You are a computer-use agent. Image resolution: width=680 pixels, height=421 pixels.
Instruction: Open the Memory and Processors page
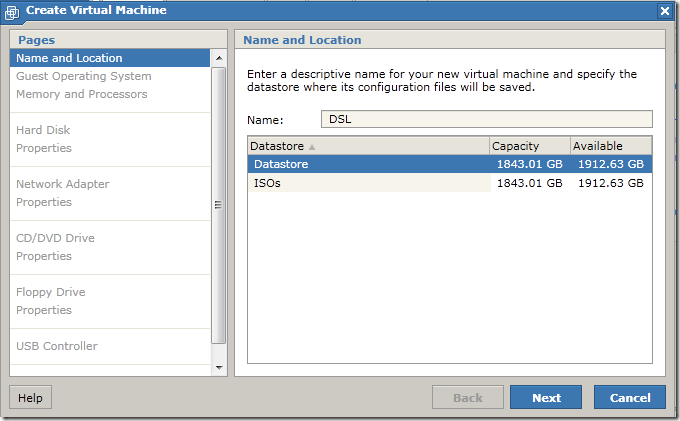pyautogui.click(x=82, y=94)
